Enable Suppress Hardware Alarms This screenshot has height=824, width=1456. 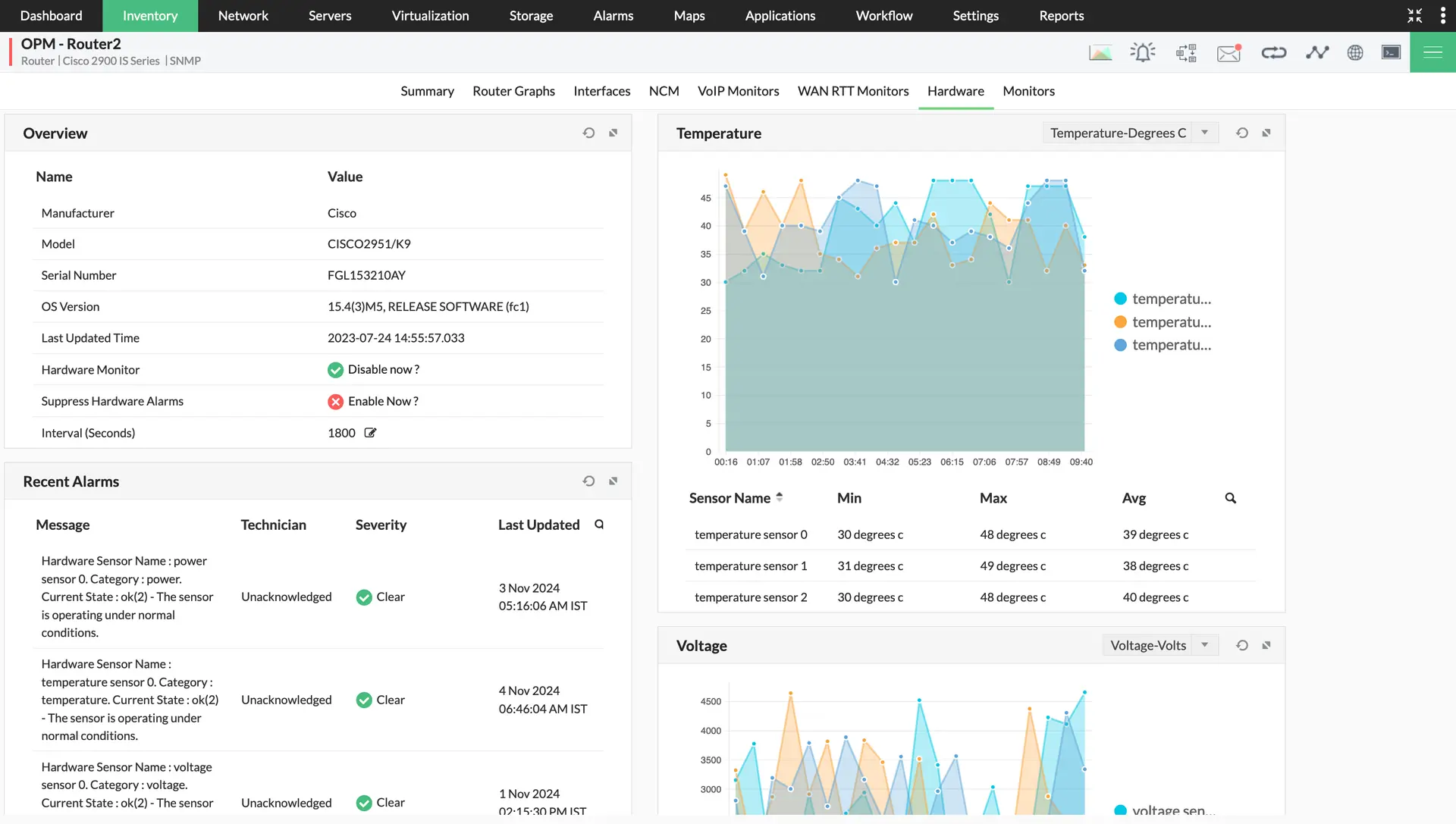click(x=382, y=401)
